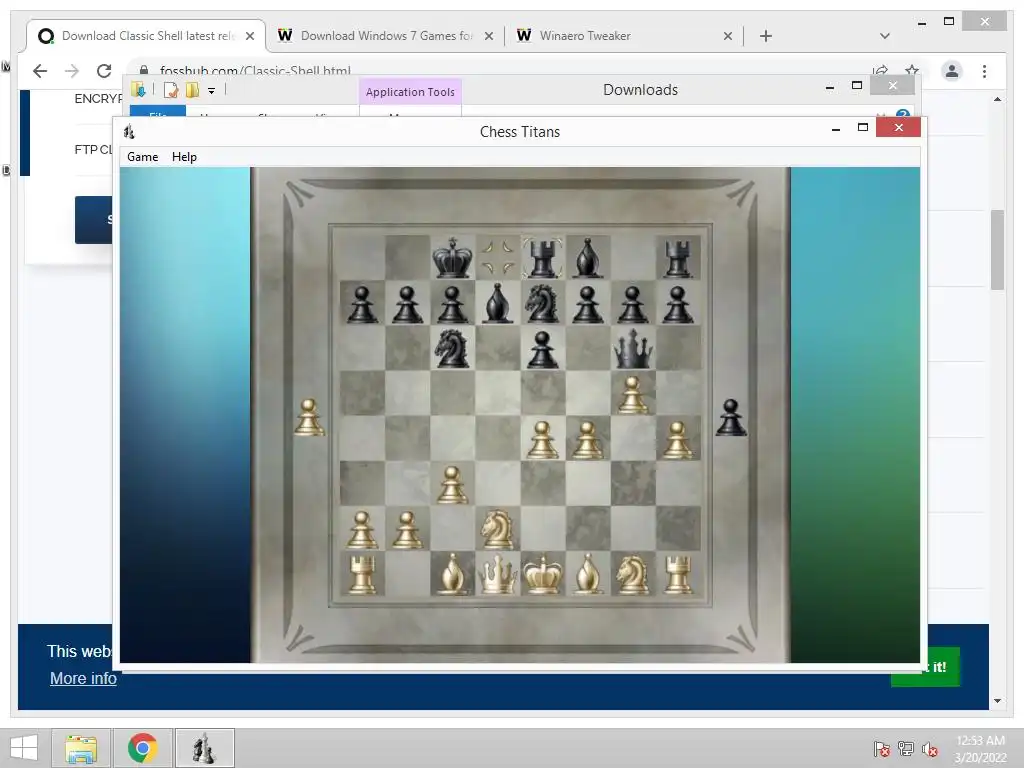1024x768 pixels.
Task: Open the Chrome three-dot menu
Action: click(984, 71)
